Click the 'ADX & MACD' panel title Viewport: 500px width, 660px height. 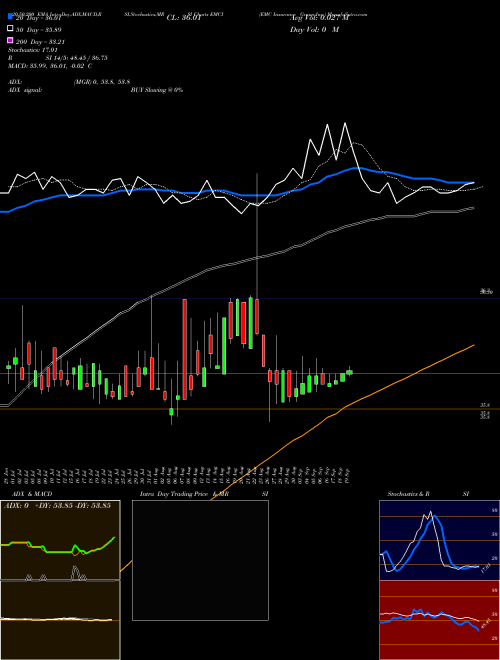pos(32,494)
